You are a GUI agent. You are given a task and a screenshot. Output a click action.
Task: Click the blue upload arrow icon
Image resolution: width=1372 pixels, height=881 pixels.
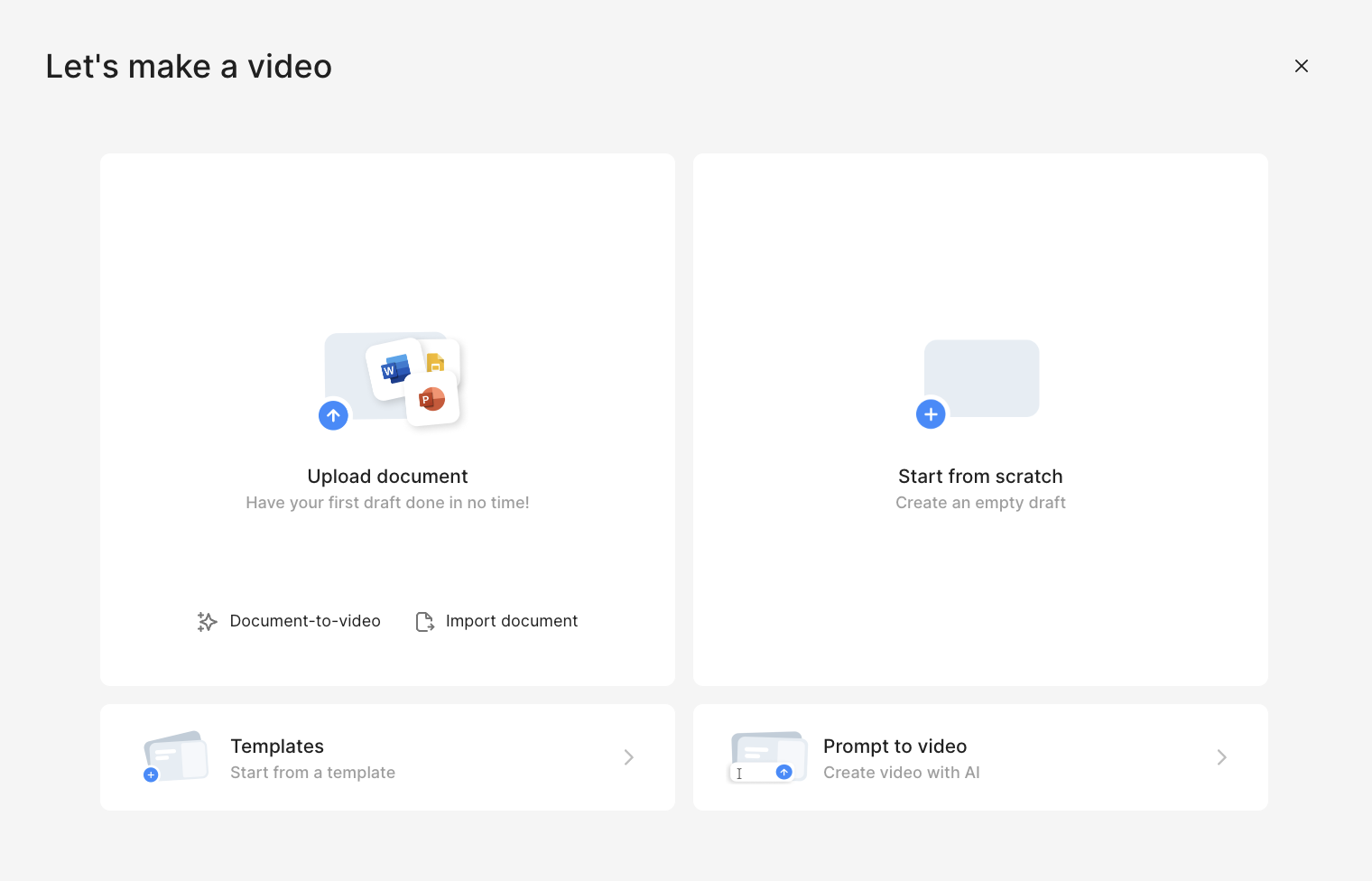point(333,415)
